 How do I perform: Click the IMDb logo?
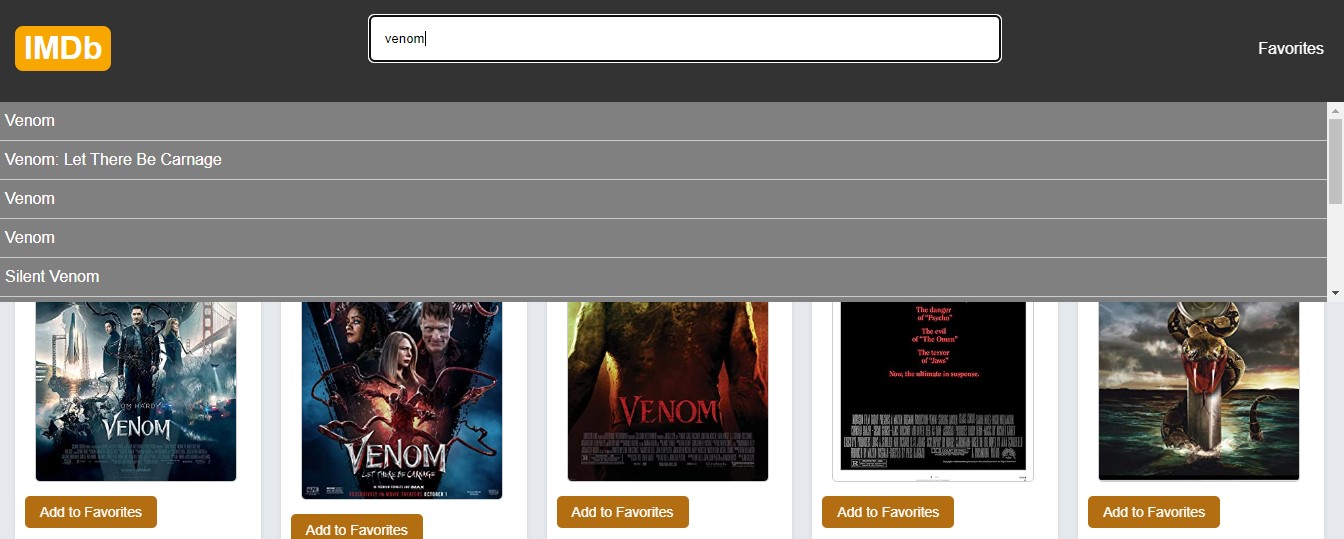63,48
